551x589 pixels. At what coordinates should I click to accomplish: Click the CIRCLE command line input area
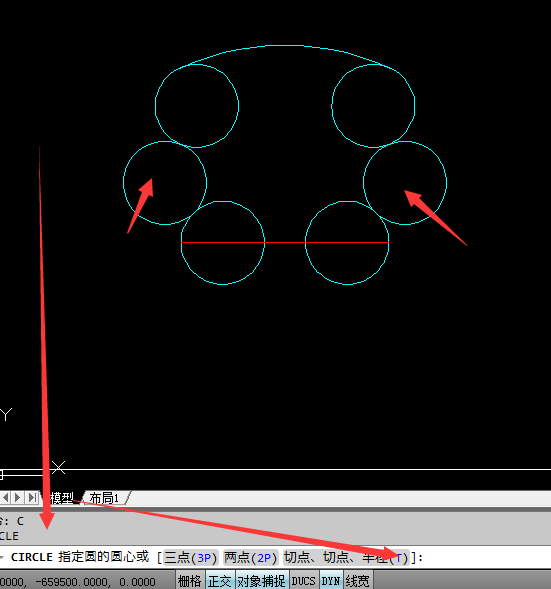[275, 557]
